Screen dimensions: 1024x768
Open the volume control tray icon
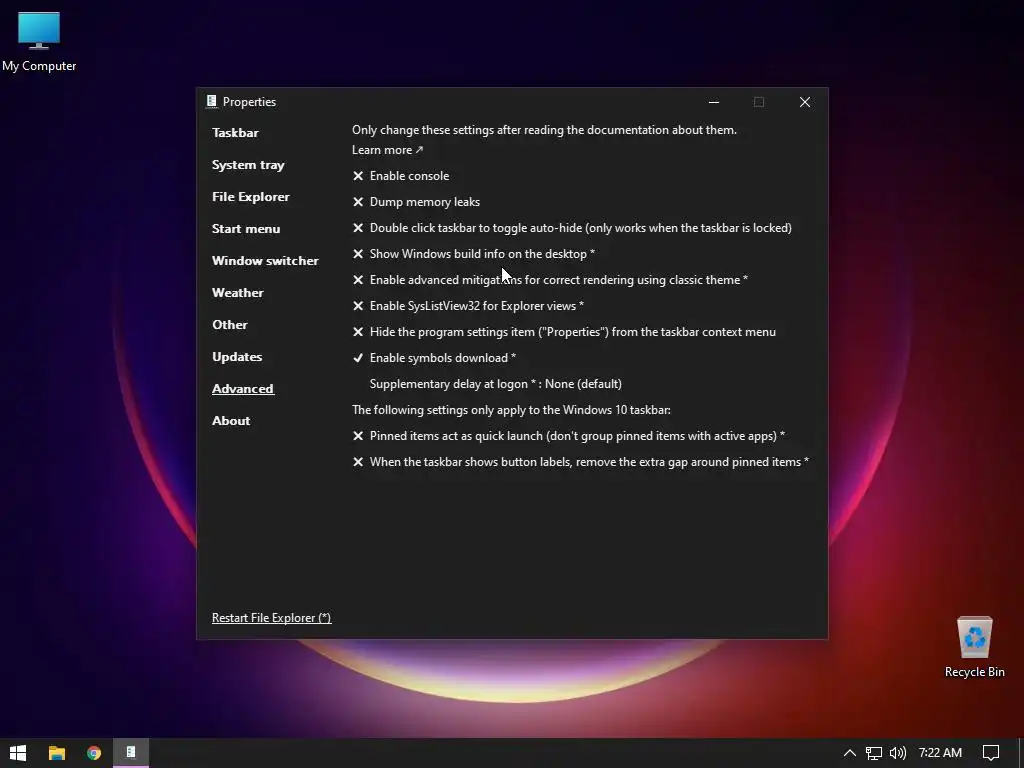coord(898,753)
